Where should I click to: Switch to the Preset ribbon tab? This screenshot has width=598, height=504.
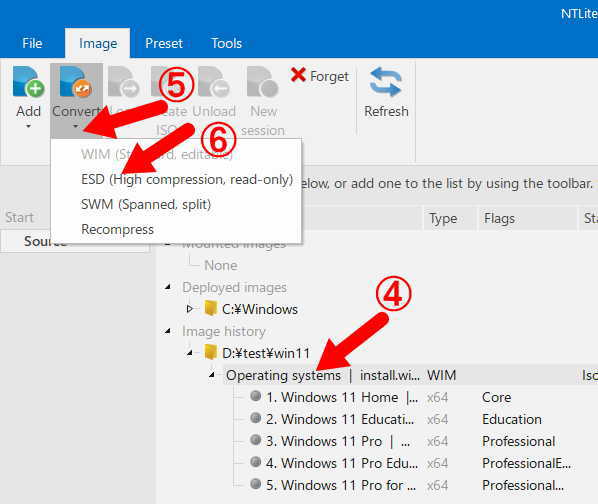click(x=164, y=43)
